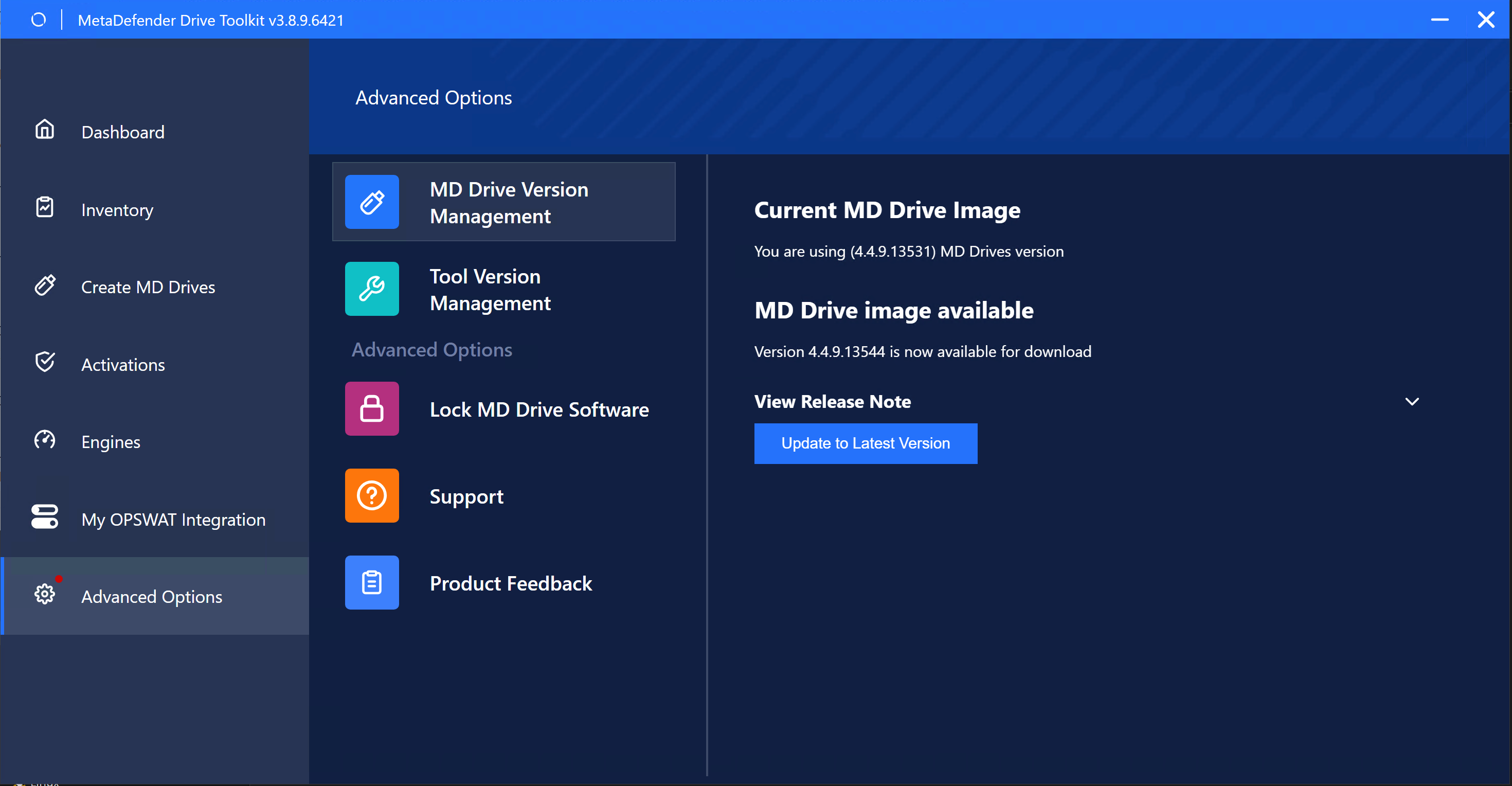Viewport: 1512px width, 786px height.
Task: Open the Engines gauge icon
Action: pyautogui.click(x=45, y=439)
